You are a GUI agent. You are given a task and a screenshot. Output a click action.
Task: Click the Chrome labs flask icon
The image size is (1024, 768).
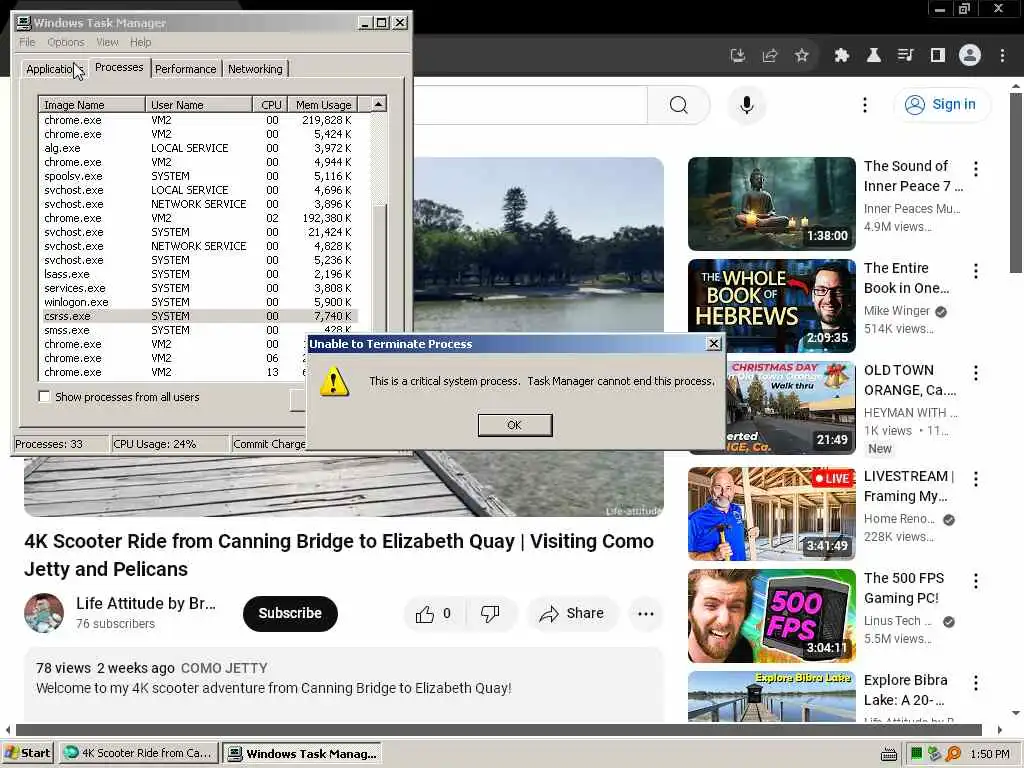point(874,56)
